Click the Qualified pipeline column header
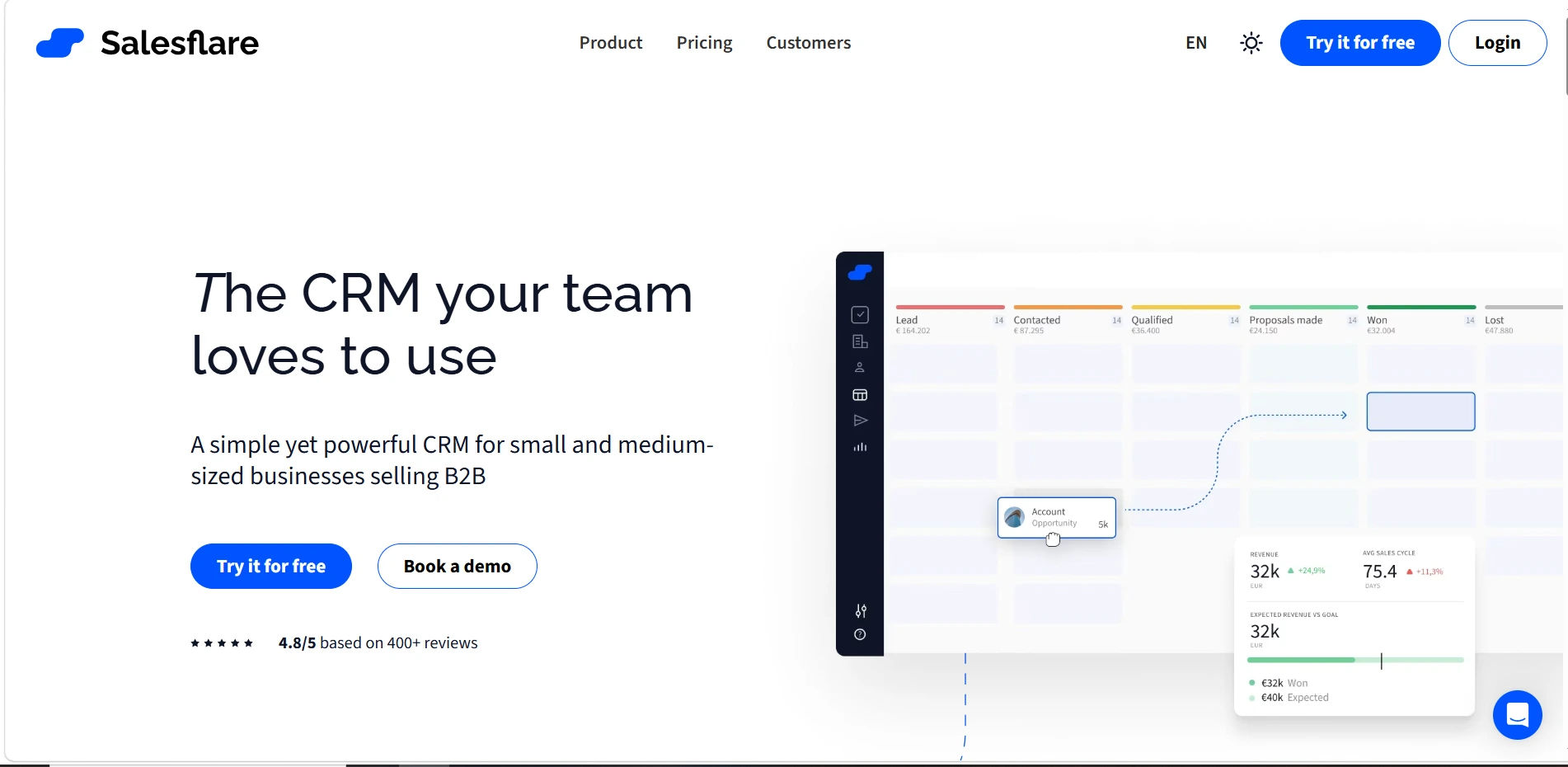The height and width of the screenshot is (767, 1568). (1185, 320)
